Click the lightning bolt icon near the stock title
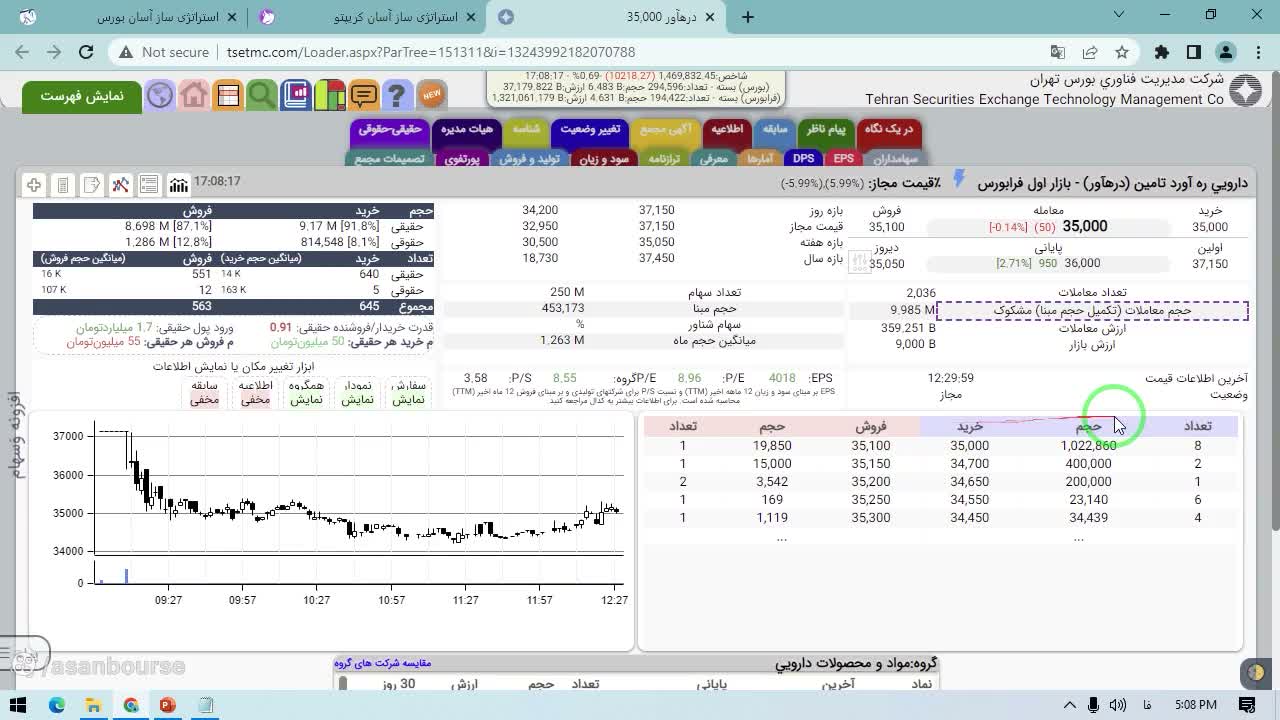 pos(959,179)
